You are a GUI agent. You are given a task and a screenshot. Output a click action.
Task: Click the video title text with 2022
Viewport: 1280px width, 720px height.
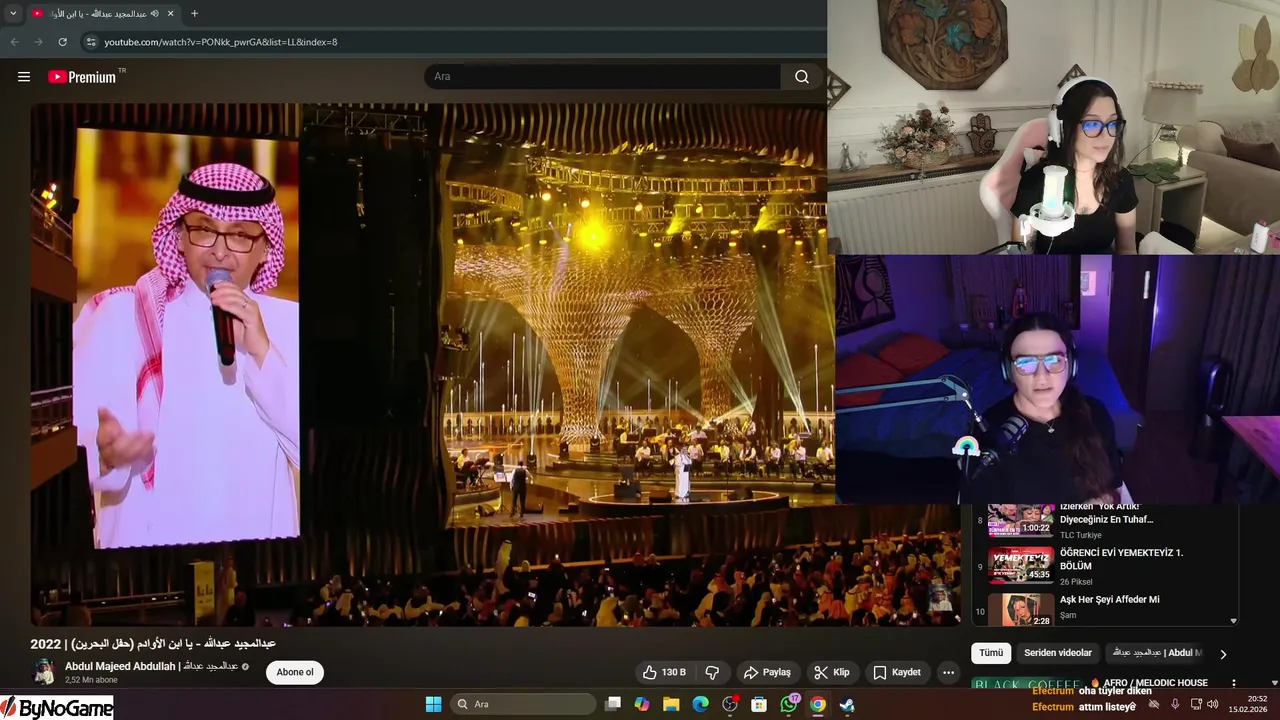153,644
